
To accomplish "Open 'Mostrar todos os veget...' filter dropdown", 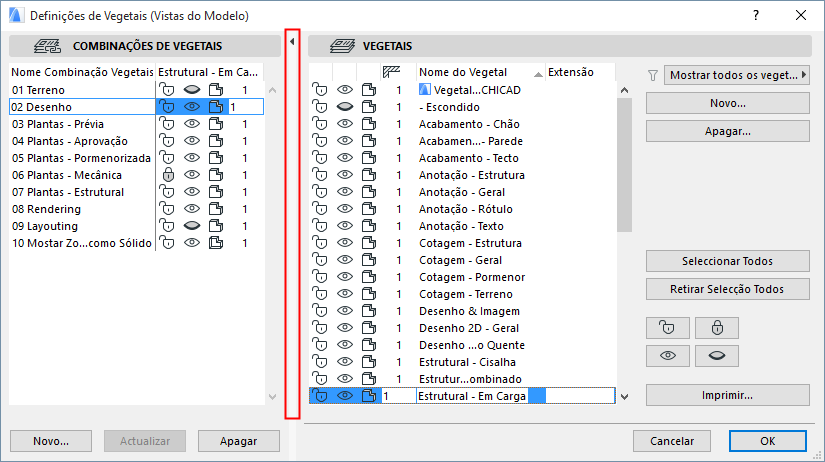I will (738, 75).
